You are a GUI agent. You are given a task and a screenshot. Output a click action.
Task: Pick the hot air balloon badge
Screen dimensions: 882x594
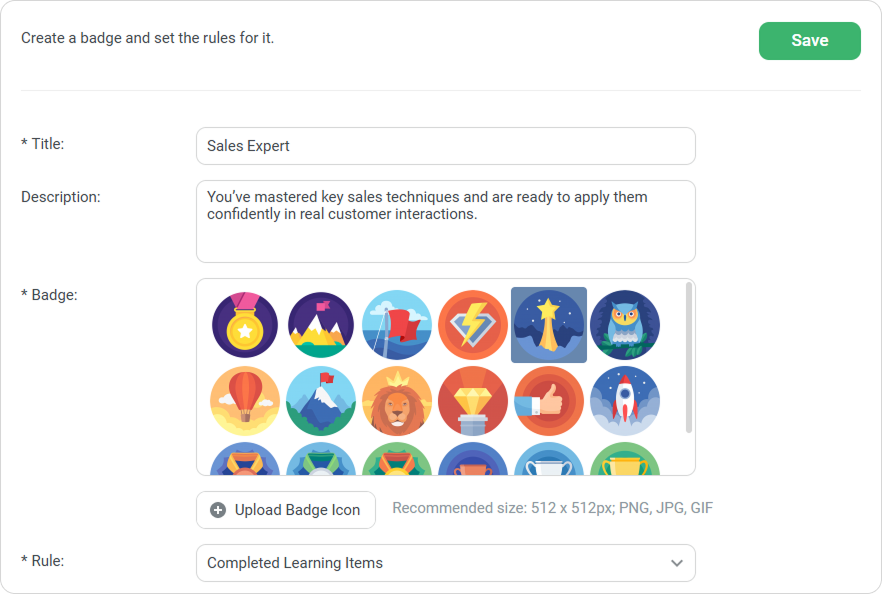click(x=245, y=401)
